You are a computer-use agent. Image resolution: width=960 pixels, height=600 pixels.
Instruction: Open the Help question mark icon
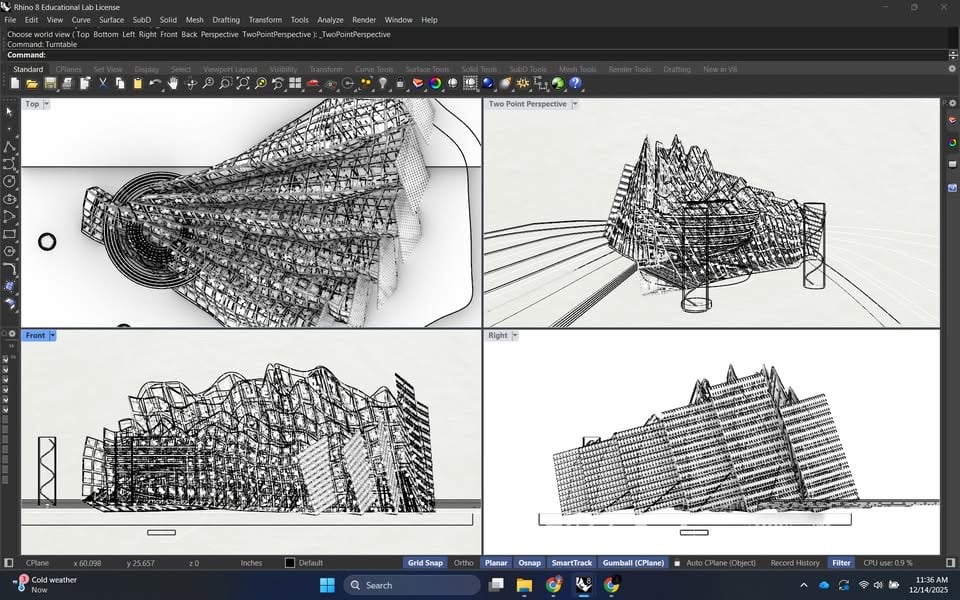click(x=575, y=83)
